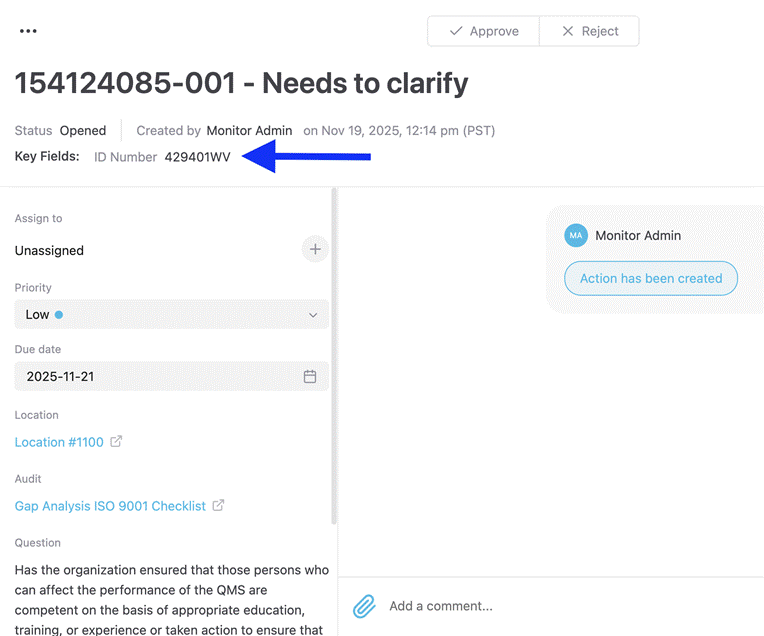Click the ID Number value 429401WV
This screenshot has height=636, width=764.
pyautogui.click(x=197, y=157)
